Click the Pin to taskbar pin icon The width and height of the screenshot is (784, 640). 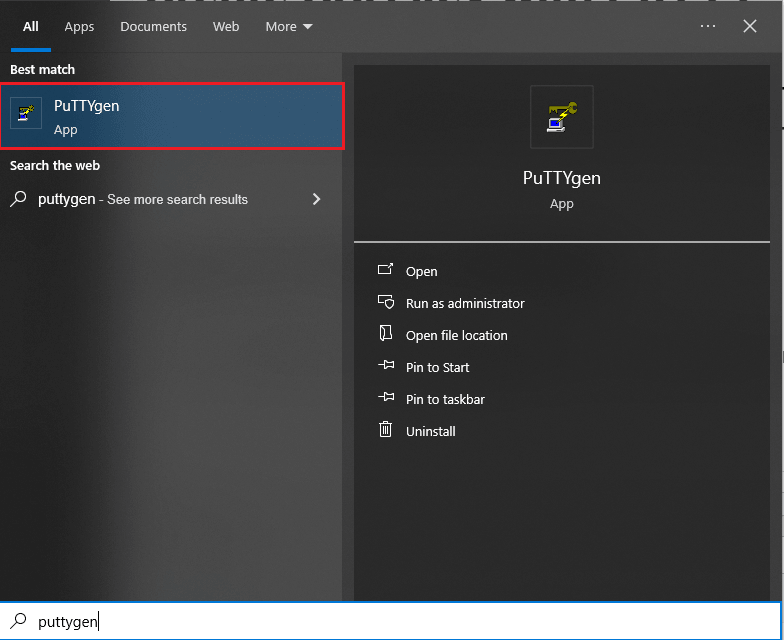point(386,397)
